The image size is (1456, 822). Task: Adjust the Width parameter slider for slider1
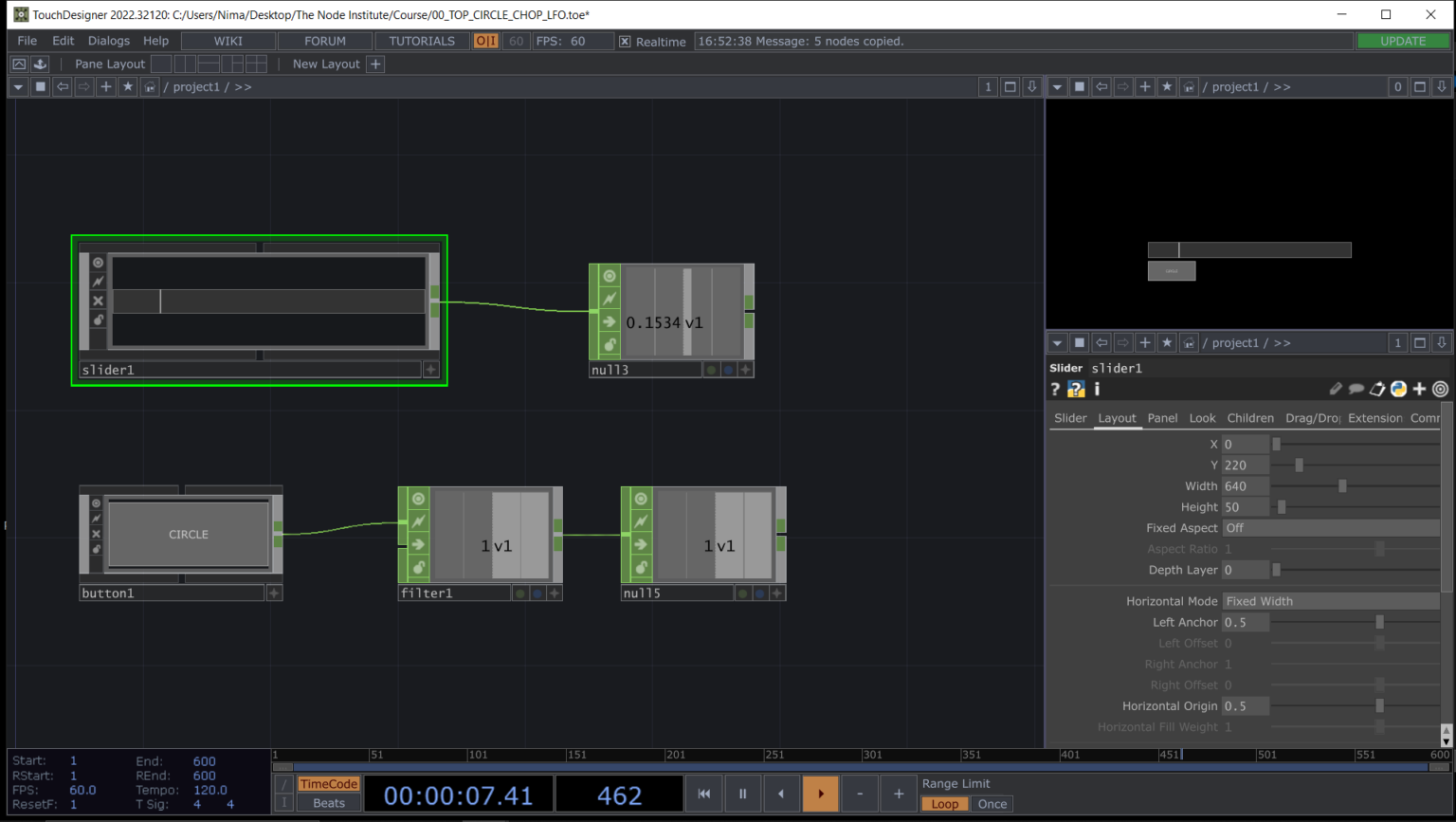1343,485
